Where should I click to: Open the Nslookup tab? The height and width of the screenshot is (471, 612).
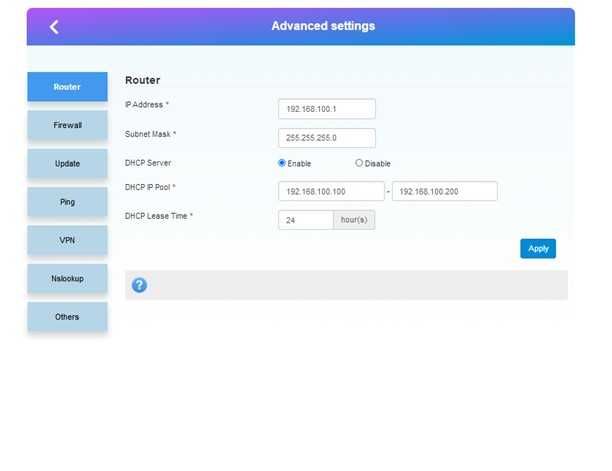[67, 279]
